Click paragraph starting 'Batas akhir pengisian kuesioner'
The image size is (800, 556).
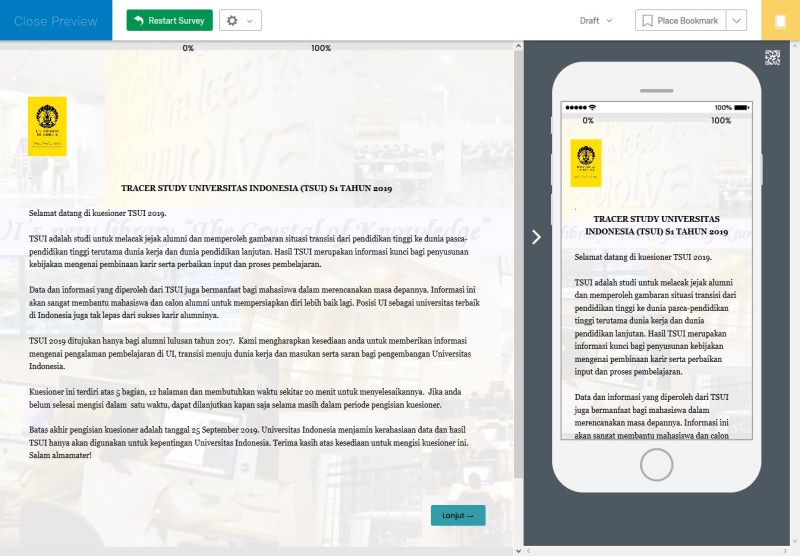click(249, 442)
